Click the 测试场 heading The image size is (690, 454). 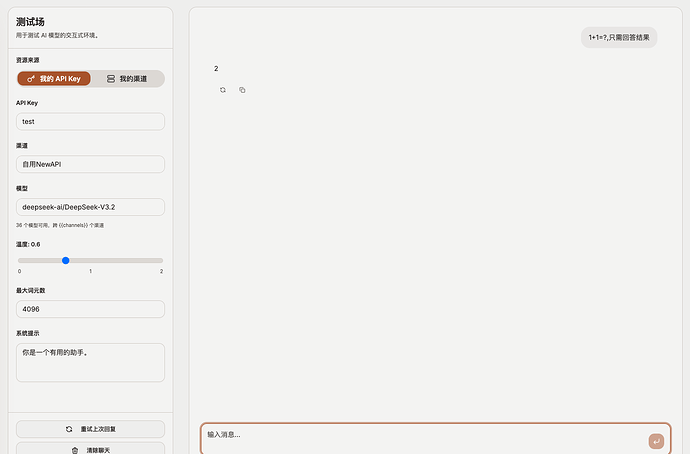[x=30, y=22]
